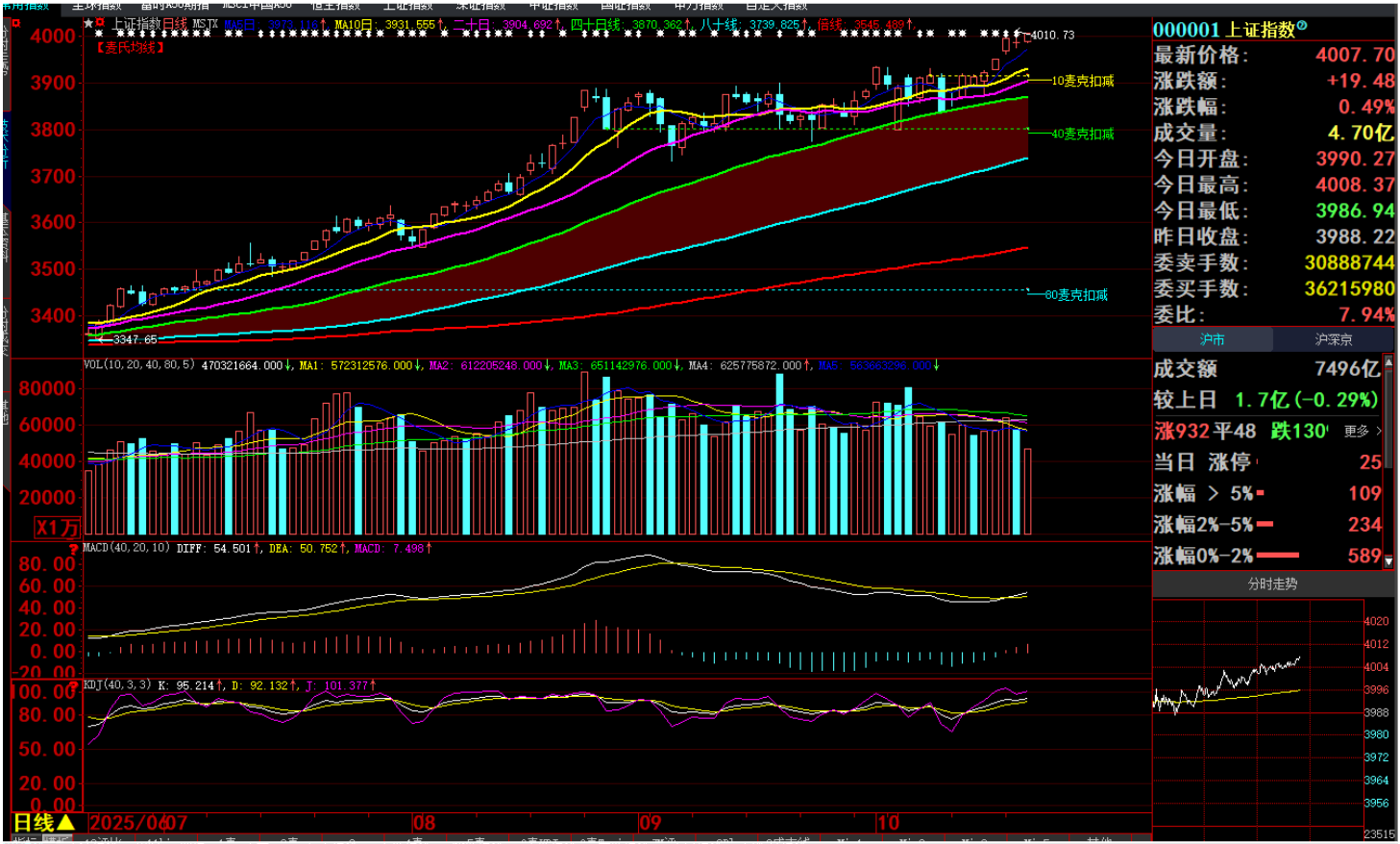Click the 10麦克扣减 marker on the chart

[x=1082, y=81]
